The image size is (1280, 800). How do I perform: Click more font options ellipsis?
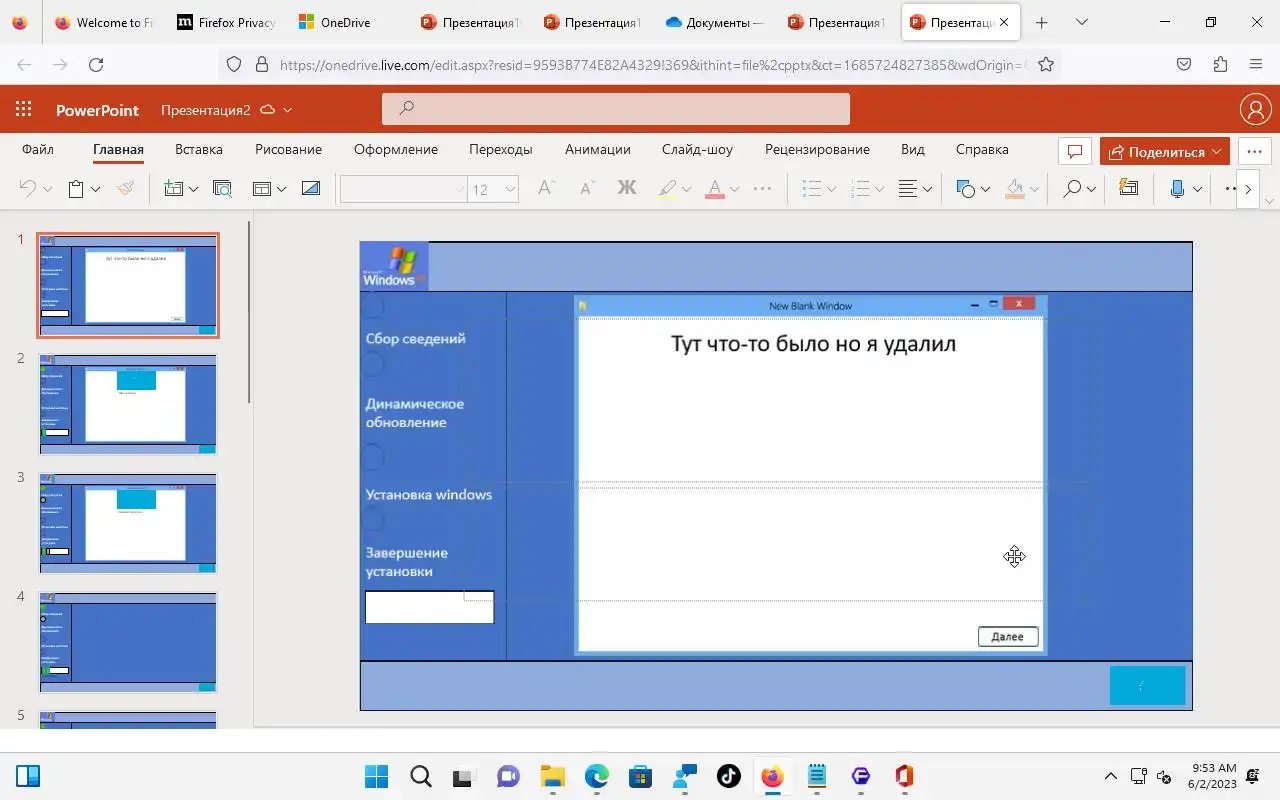pyautogui.click(x=762, y=188)
